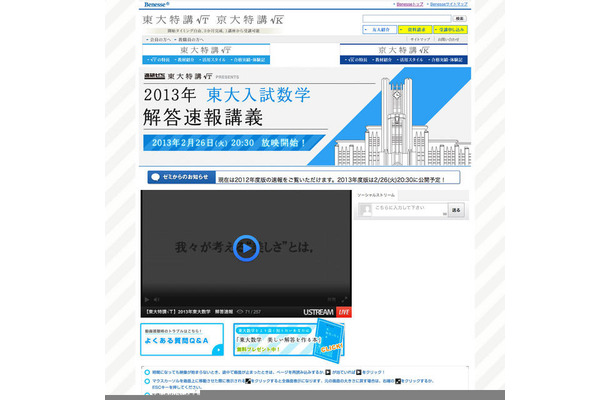The height and width of the screenshot is (400, 610).
Task: Focus the site search input field
Action: (x=407, y=18)
